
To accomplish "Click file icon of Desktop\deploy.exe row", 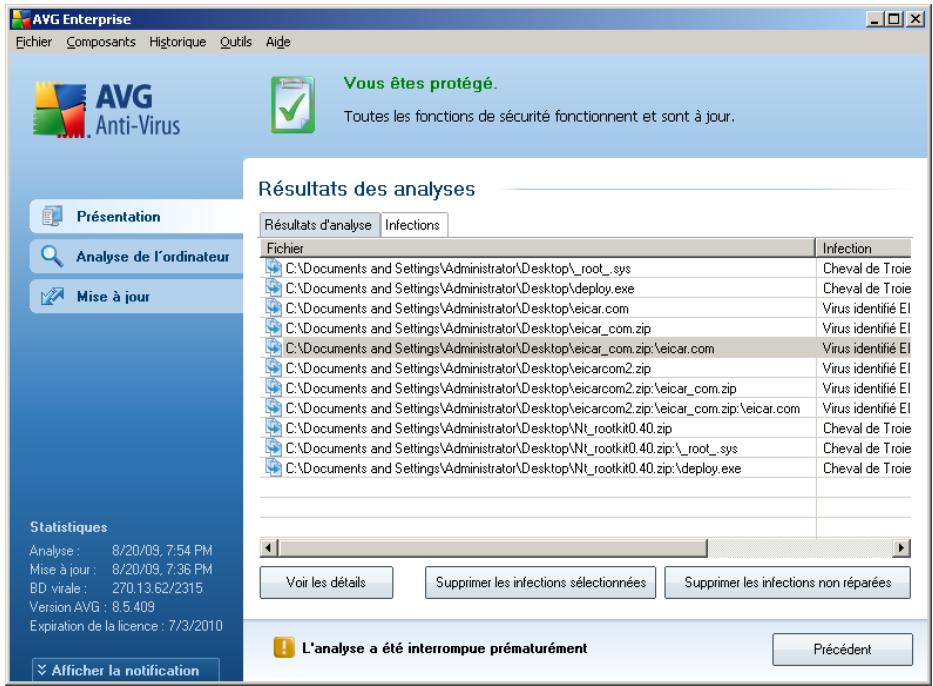I will (273, 288).
